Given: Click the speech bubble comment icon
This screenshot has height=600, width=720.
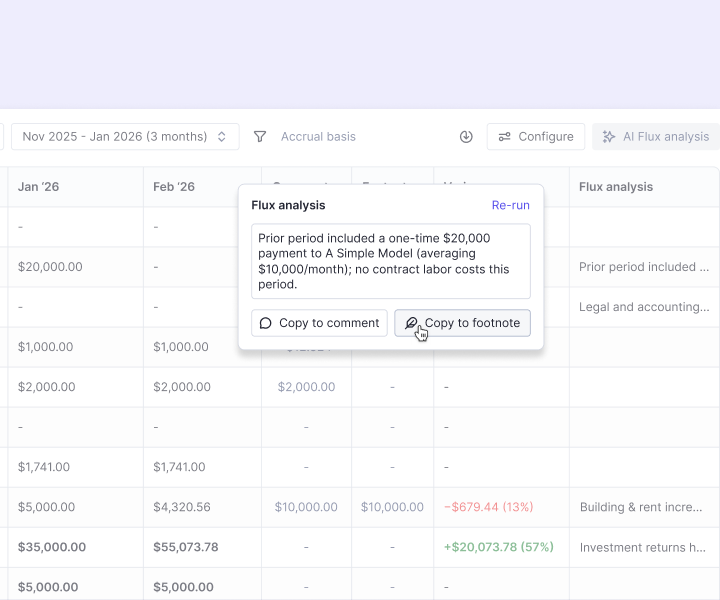Looking at the screenshot, I should coord(265,323).
